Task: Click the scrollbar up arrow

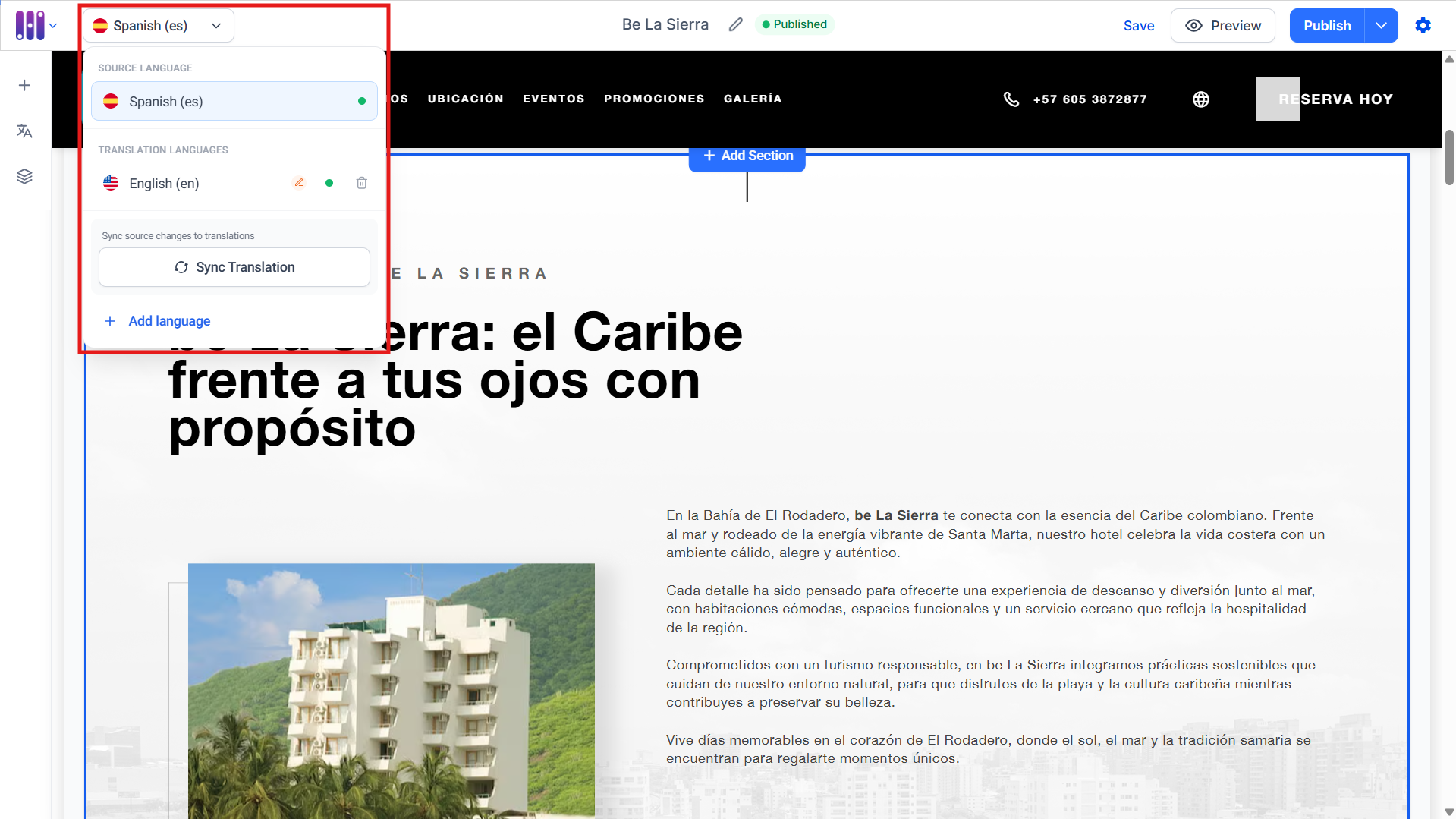Action: click(x=1448, y=59)
